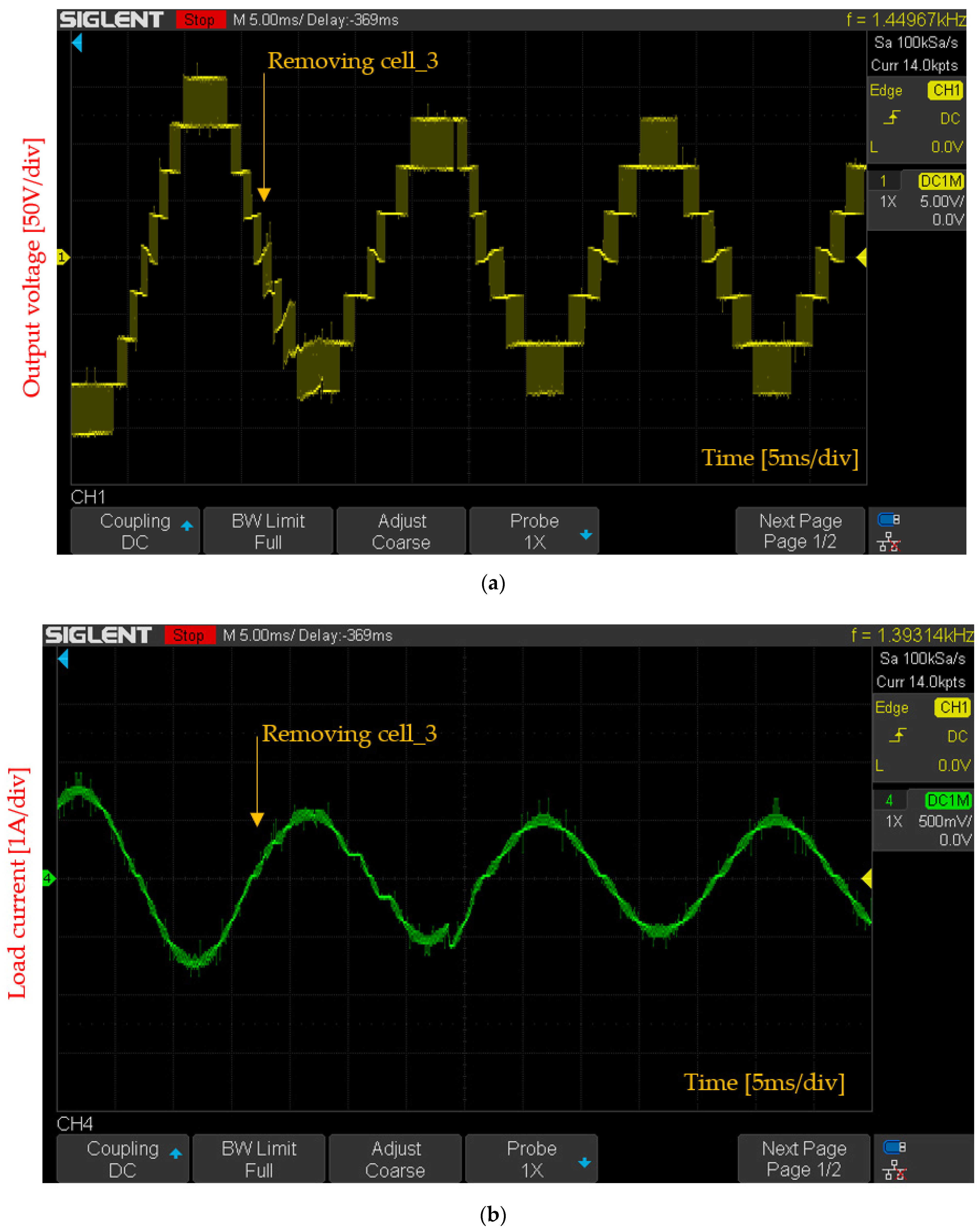
Task: Click Edge trigger type label in bottom scope
Action: click(x=892, y=708)
